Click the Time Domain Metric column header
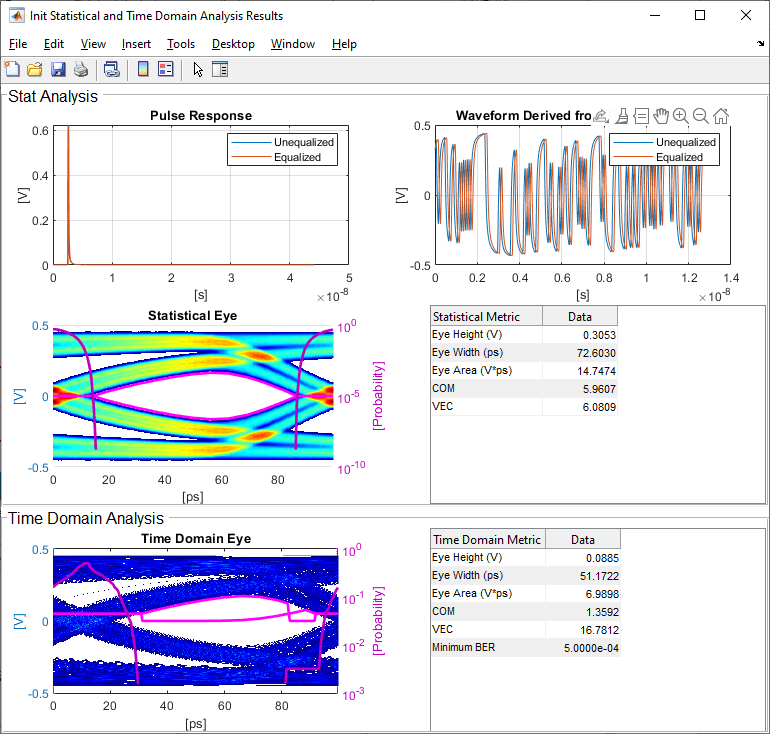770x734 pixels. (487, 539)
